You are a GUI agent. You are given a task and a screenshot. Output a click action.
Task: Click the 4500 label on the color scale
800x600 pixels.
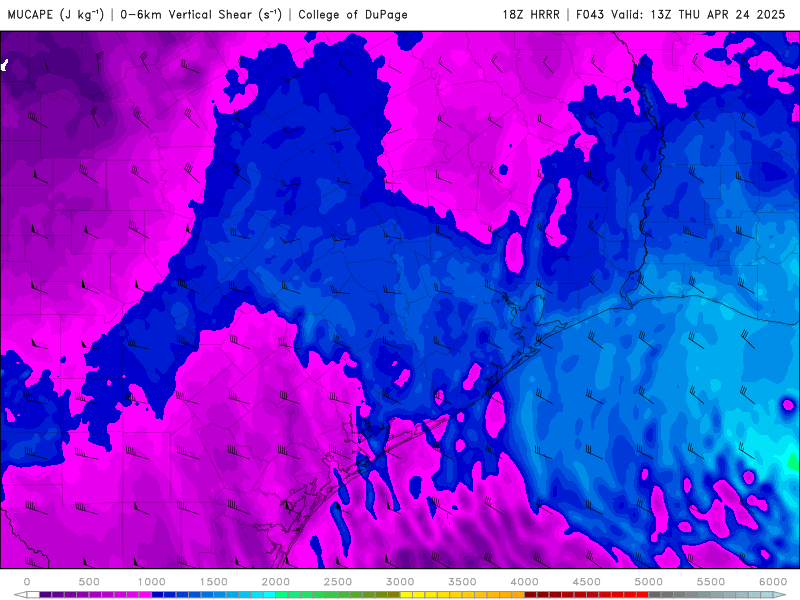click(x=586, y=582)
